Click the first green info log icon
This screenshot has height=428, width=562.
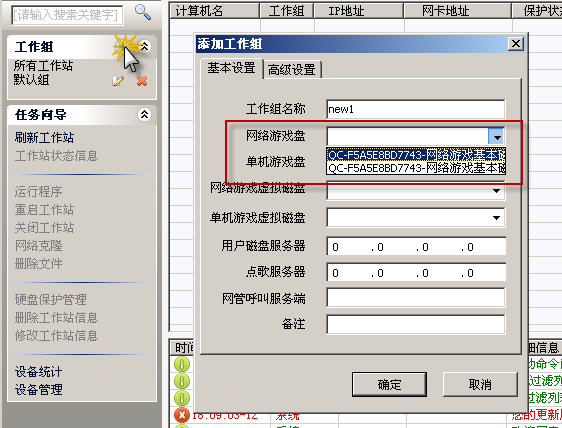[x=182, y=364]
